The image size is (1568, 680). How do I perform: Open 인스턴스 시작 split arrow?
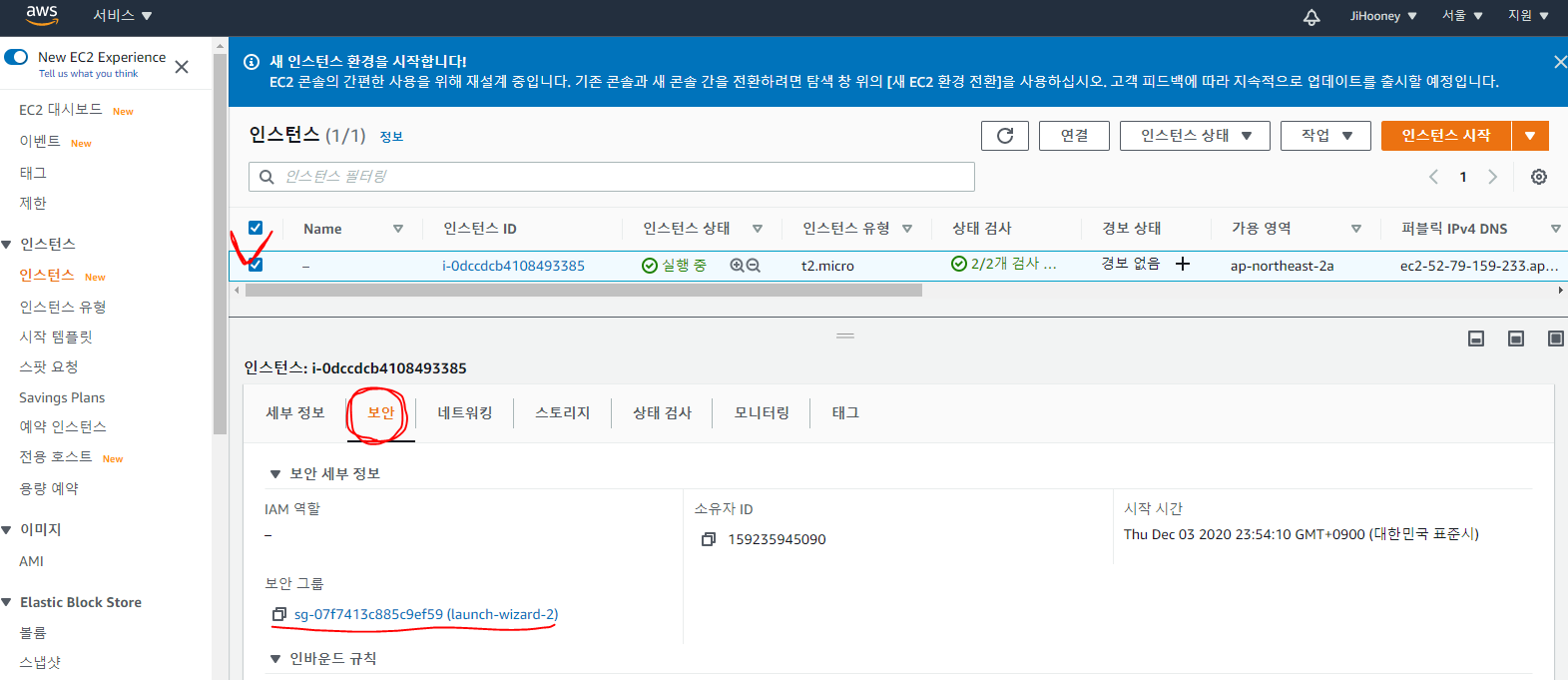[1530, 136]
